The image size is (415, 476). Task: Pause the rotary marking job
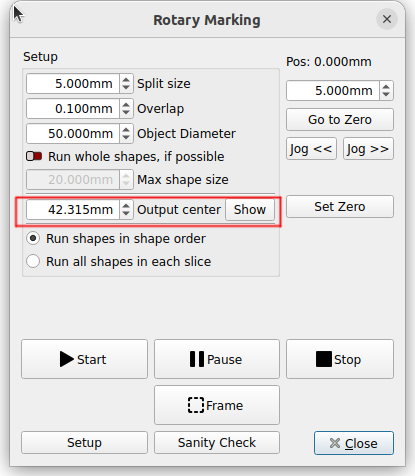pyautogui.click(x=217, y=359)
